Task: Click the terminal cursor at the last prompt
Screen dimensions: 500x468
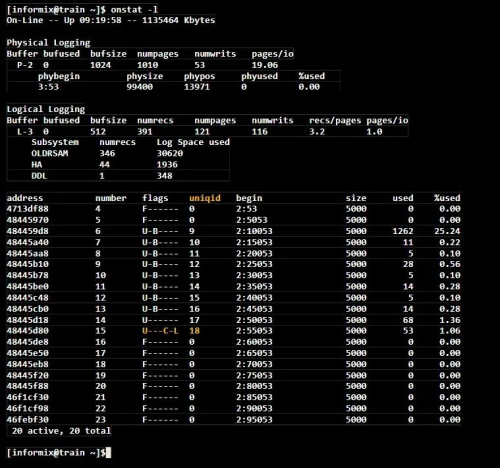Action: 108,453
